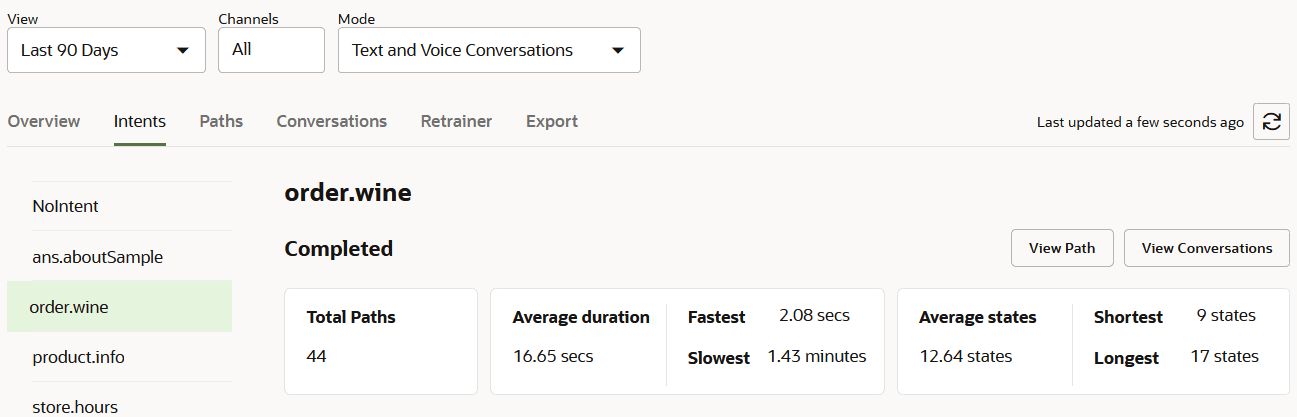This screenshot has height=417, width=1297.
Task: Open the View dropdown arrow
Action: click(182, 50)
